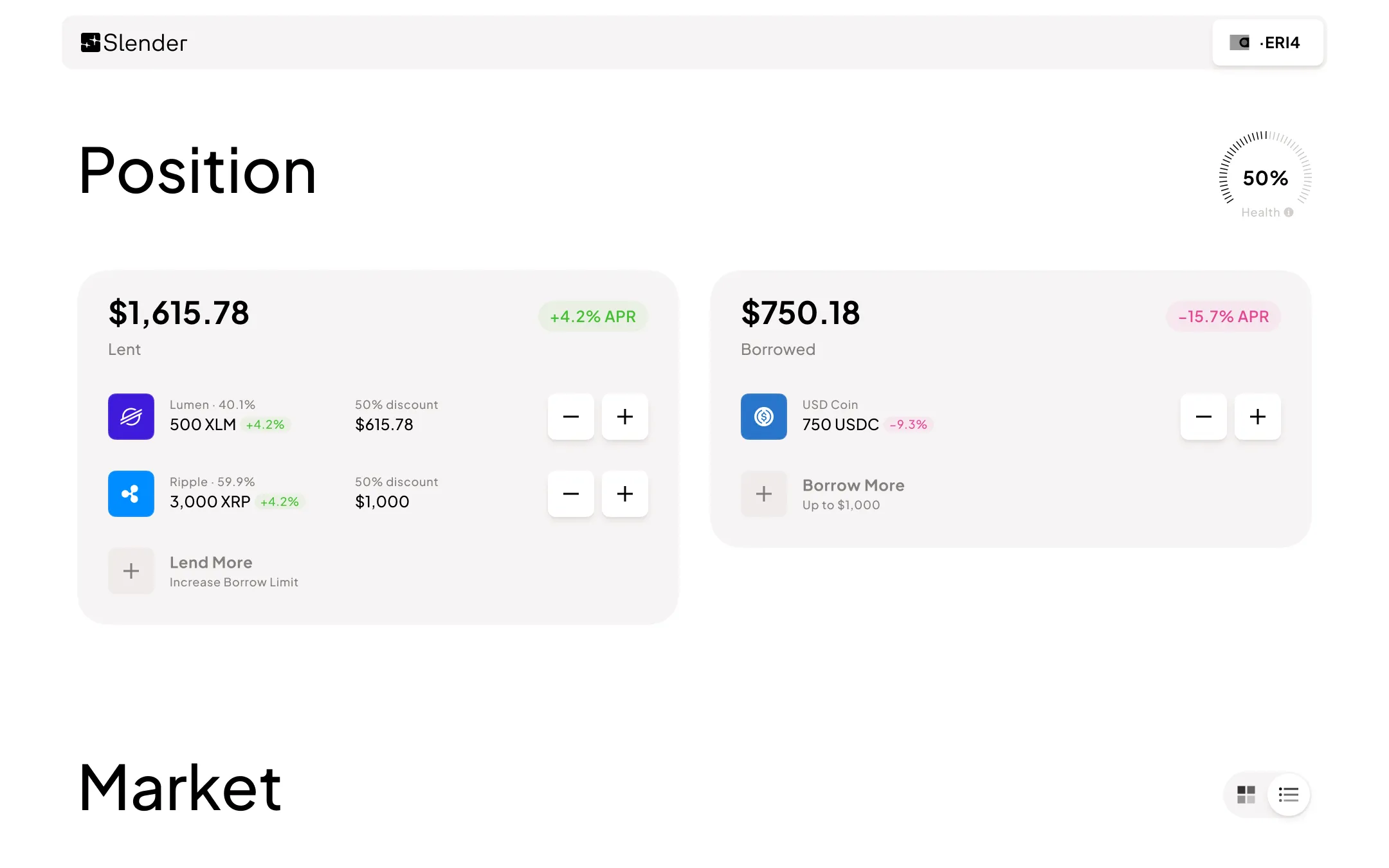Click the 50% health gauge
Viewport: 1389px width, 868px height.
[1266, 175]
